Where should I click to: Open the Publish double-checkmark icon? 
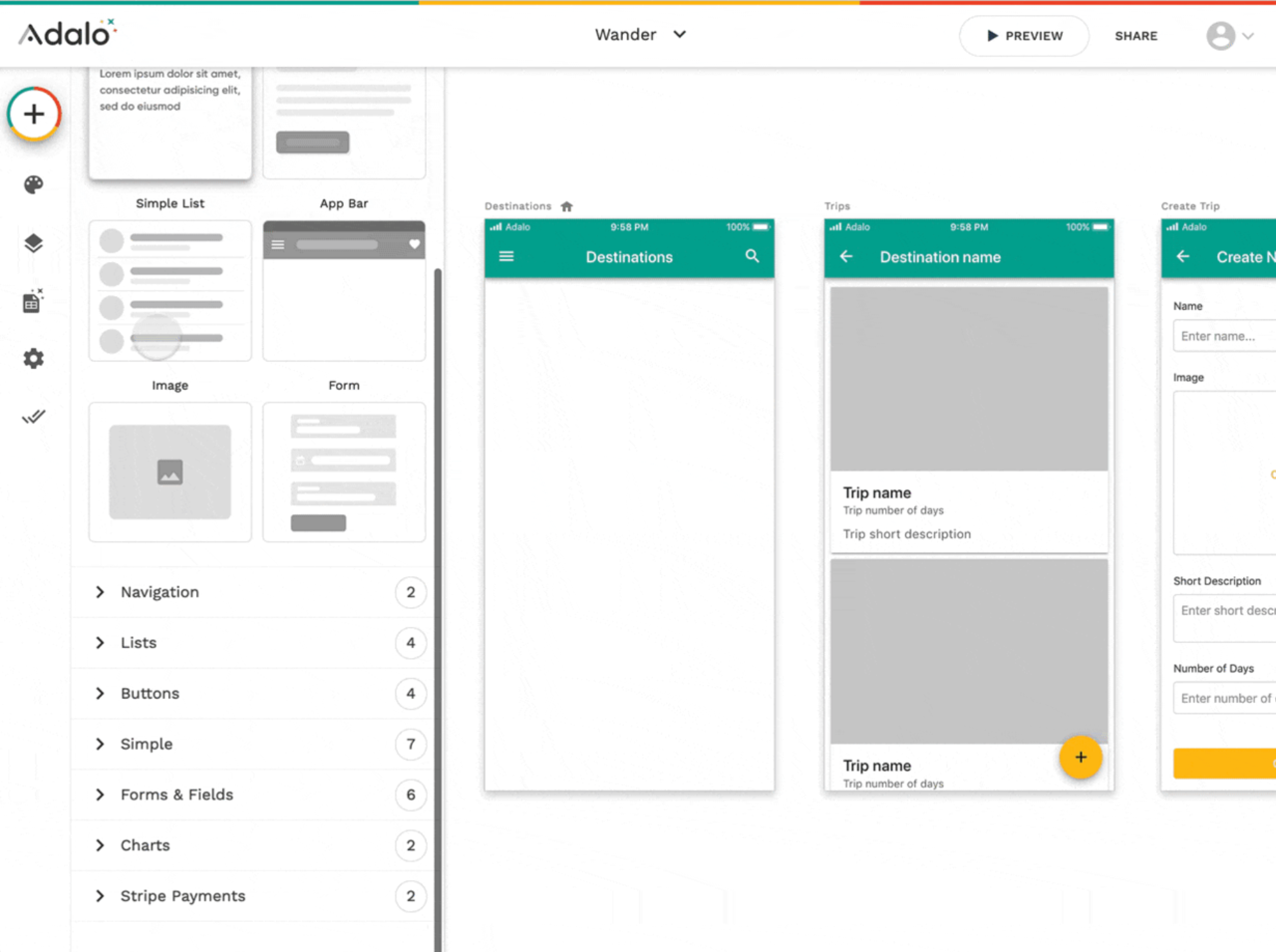click(34, 417)
